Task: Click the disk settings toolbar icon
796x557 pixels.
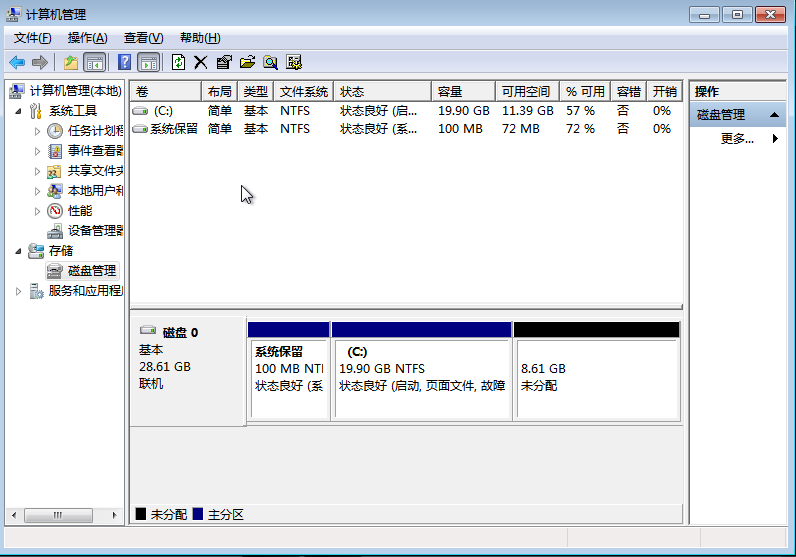Action: 294,62
